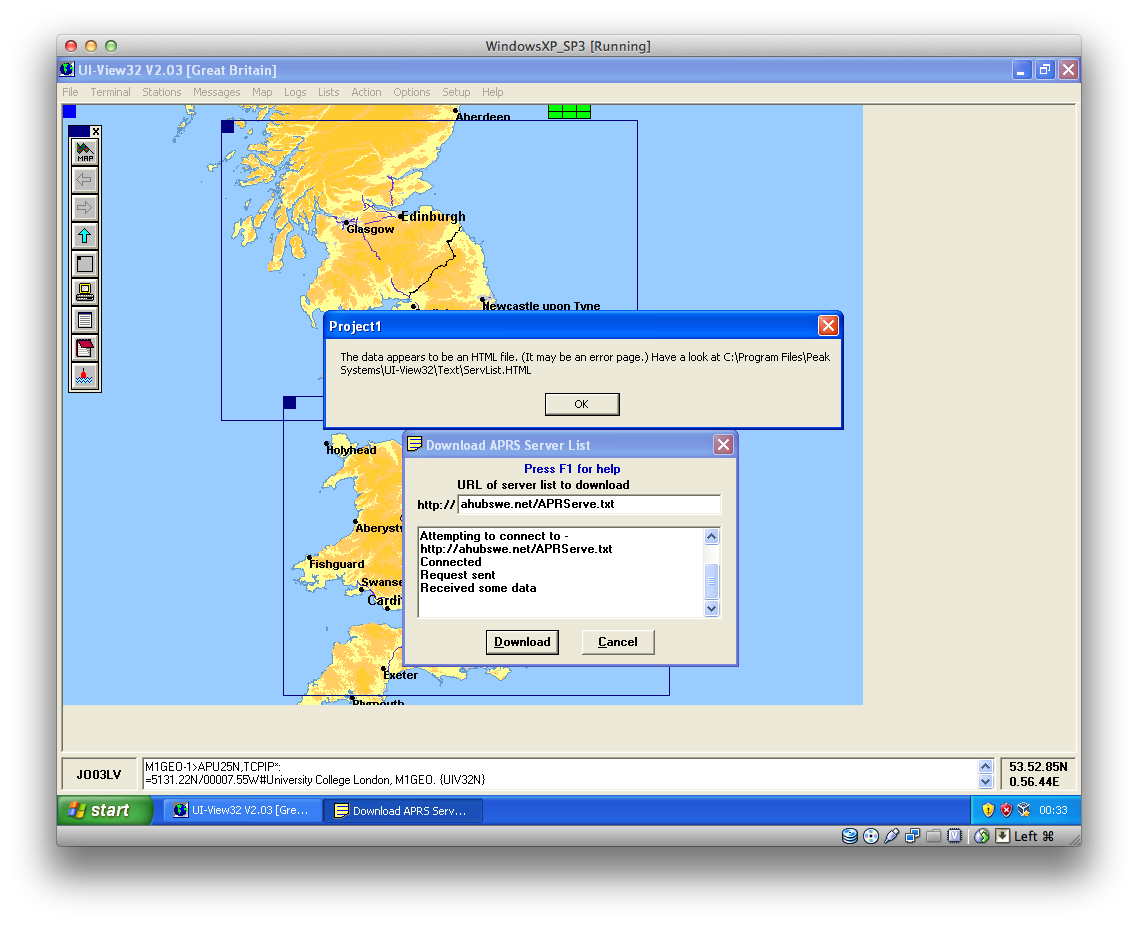Click the 53.52.85N latitude readout

(1038, 767)
